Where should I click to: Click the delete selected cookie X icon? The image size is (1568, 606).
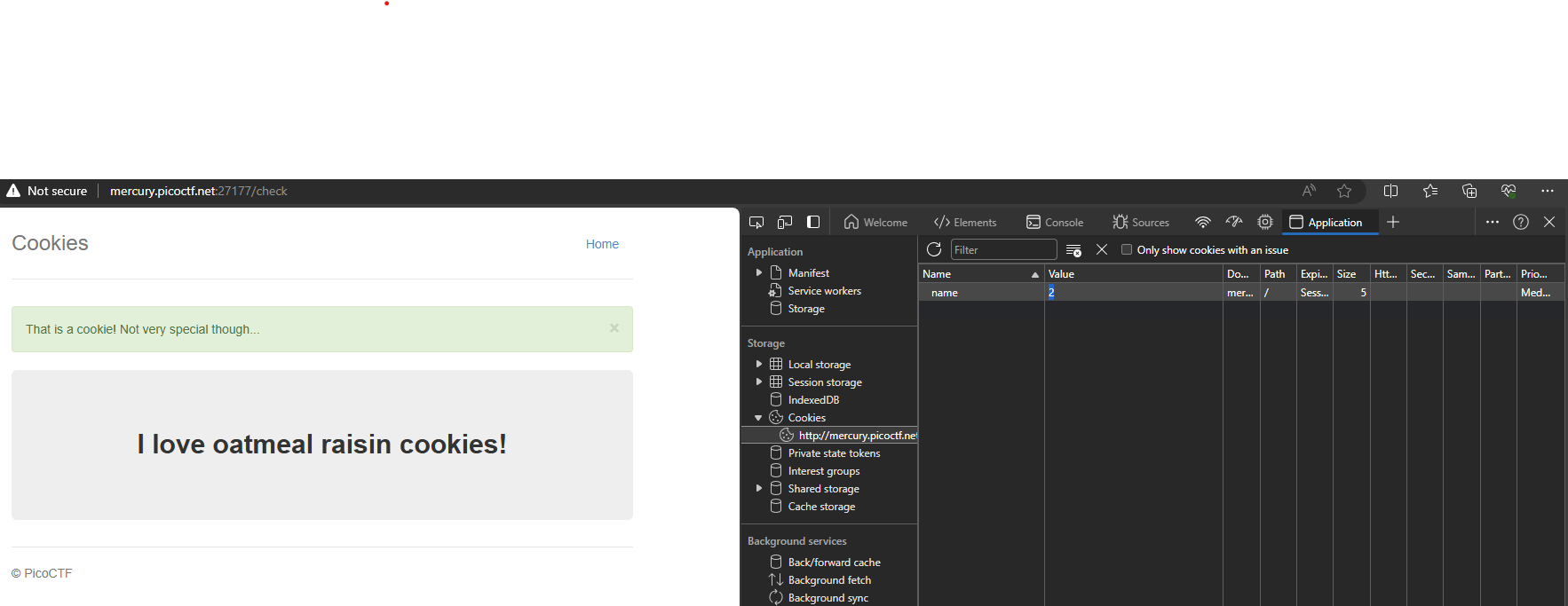pyautogui.click(x=1102, y=249)
